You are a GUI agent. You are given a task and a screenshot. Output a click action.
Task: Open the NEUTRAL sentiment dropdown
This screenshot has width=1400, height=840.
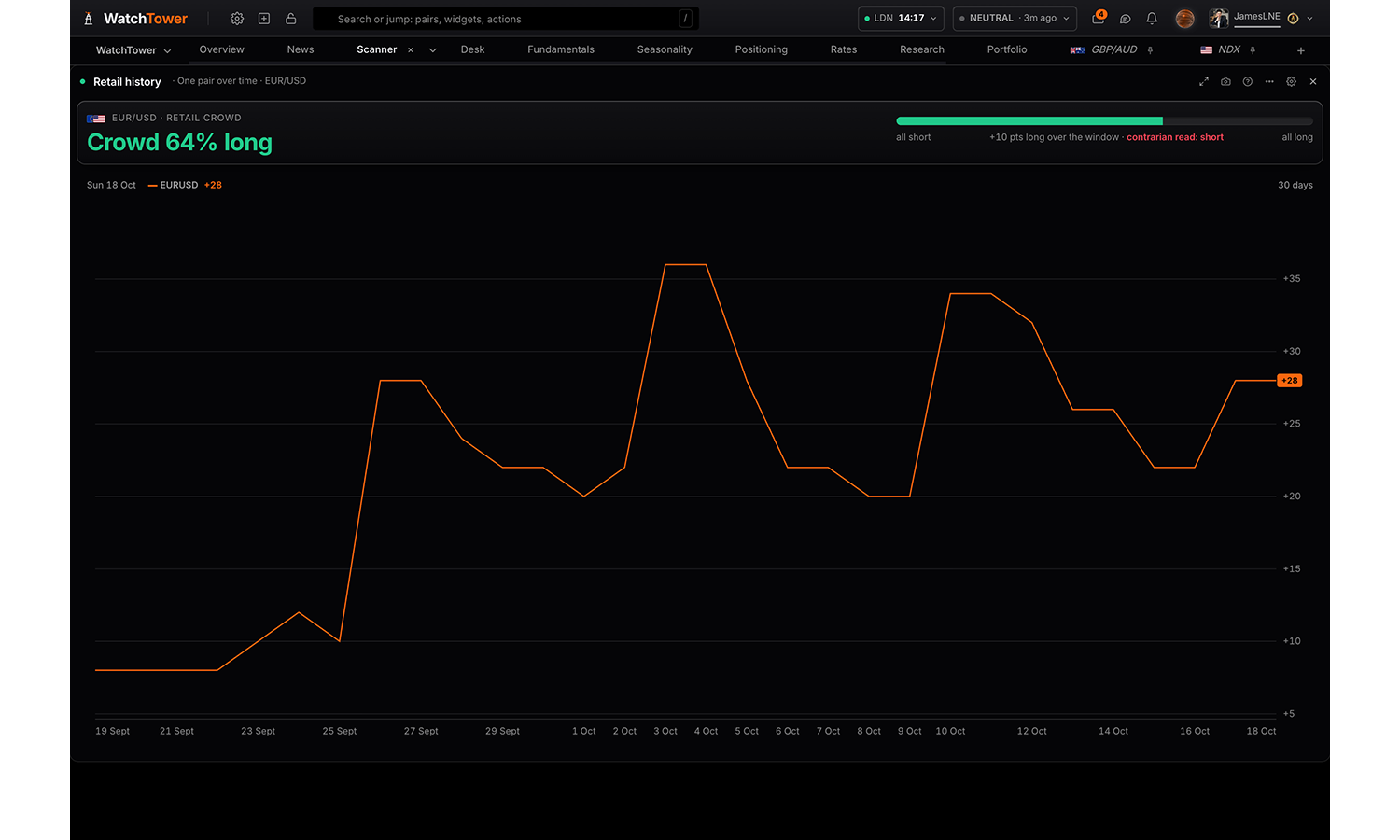tap(1015, 19)
